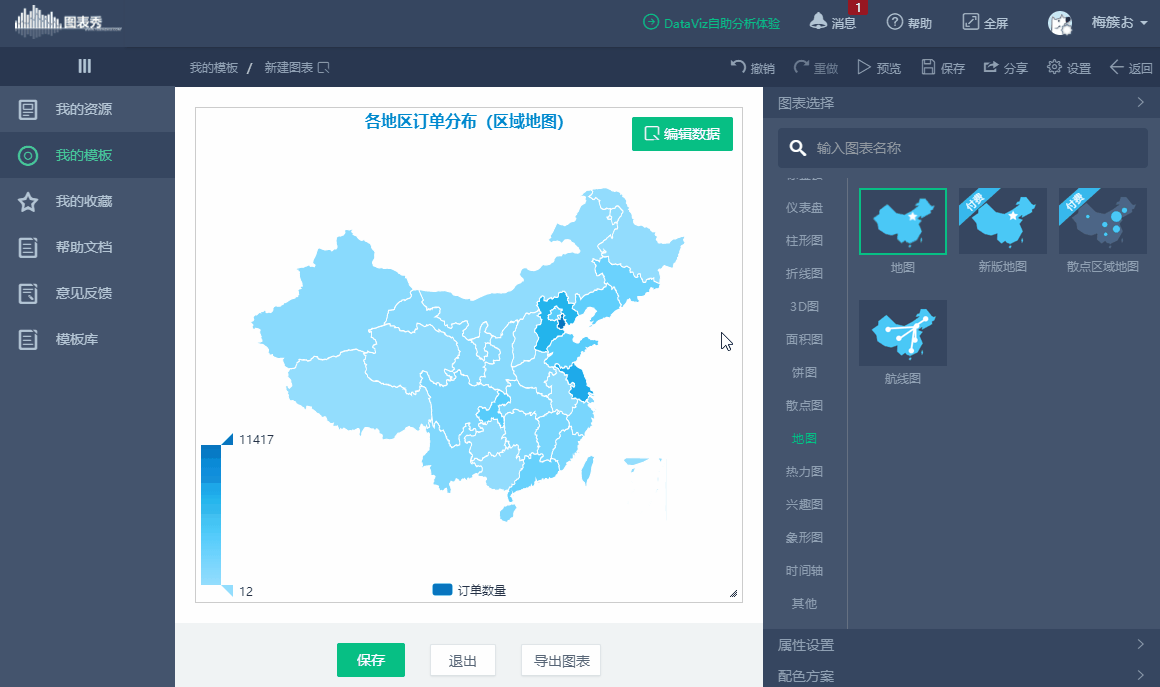Image resolution: width=1160 pixels, height=687 pixels.
Task: Click the save 保存 disk icon in toolbar
Action: (x=928, y=67)
